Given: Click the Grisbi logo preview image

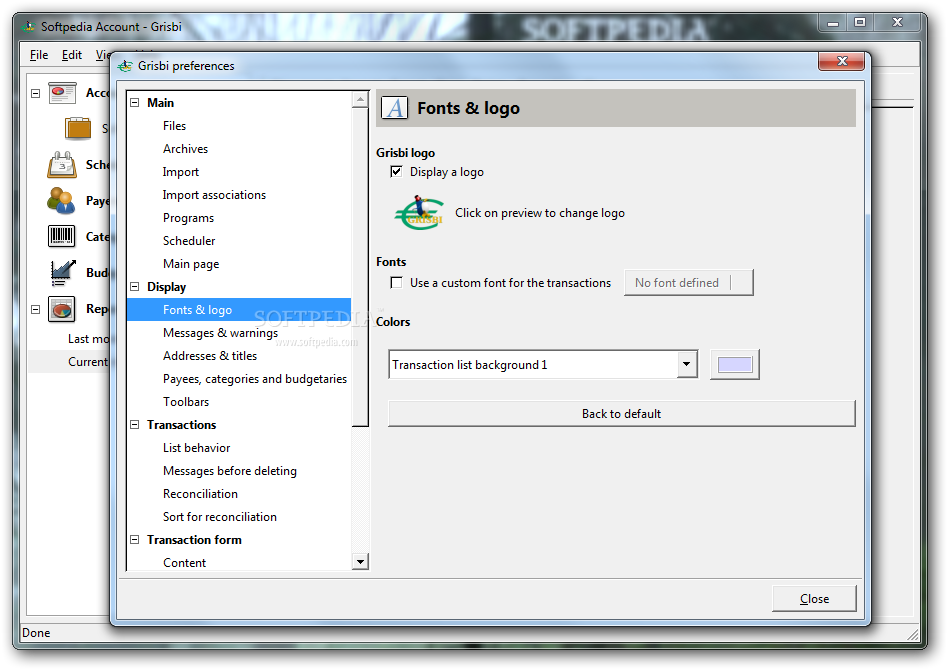Looking at the screenshot, I should (419, 213).
